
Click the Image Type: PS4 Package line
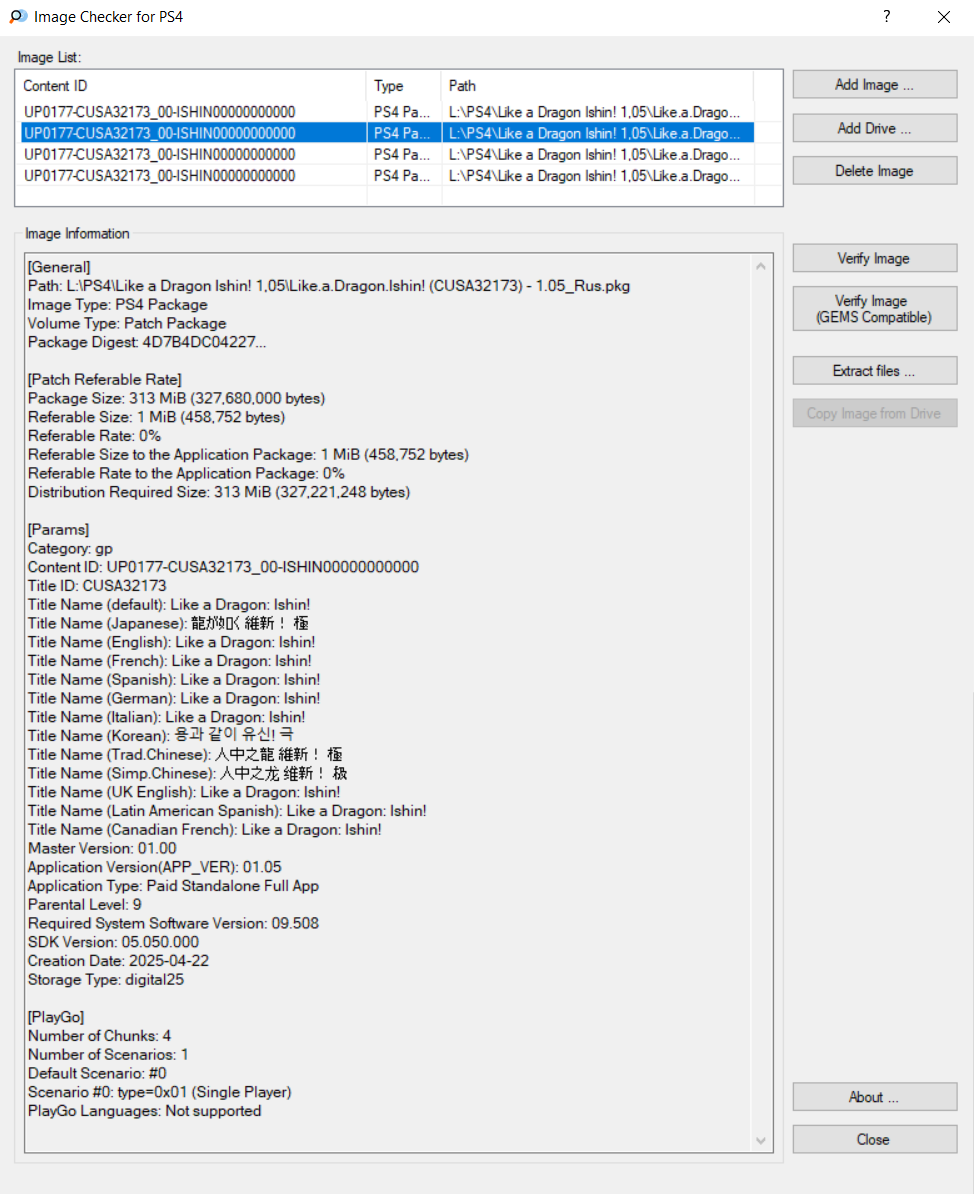(117, 305)
